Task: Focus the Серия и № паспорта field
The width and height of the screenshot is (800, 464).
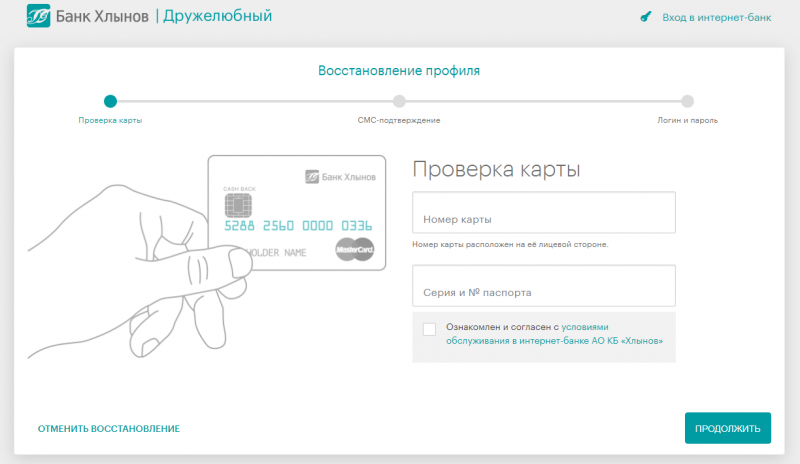Action: pos(544,285)
